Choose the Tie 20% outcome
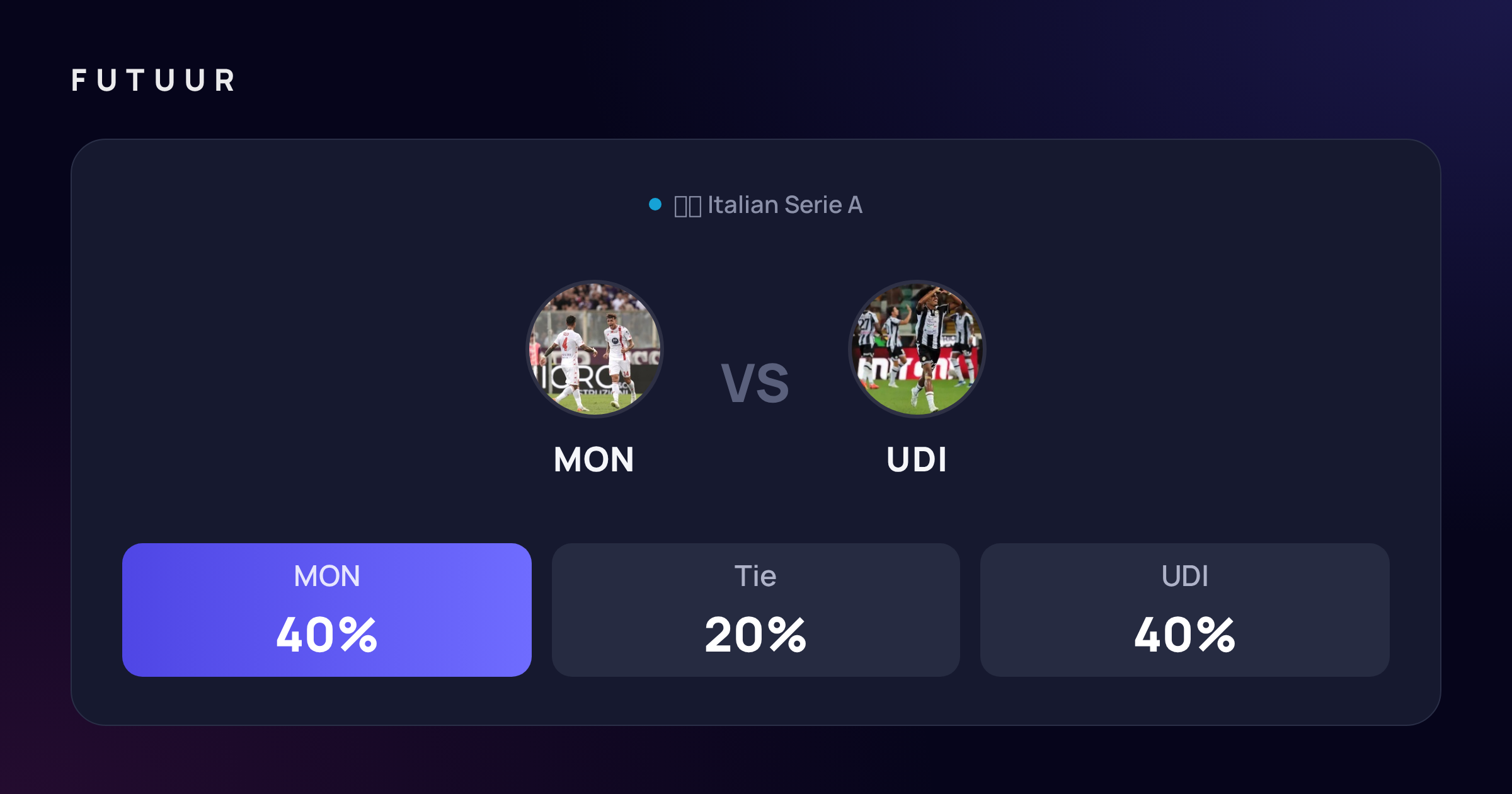This screenshot has height=794, width=1512. point(756,610)
